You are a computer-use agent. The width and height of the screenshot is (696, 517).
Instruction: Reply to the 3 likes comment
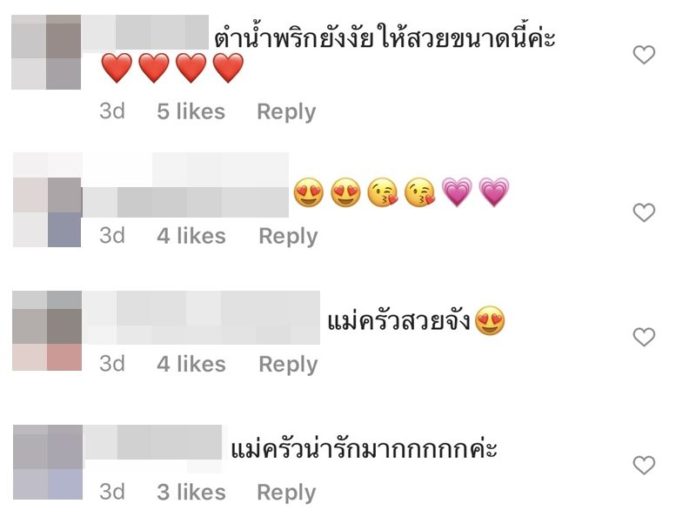pyautogui.click(x=286, y=493)
